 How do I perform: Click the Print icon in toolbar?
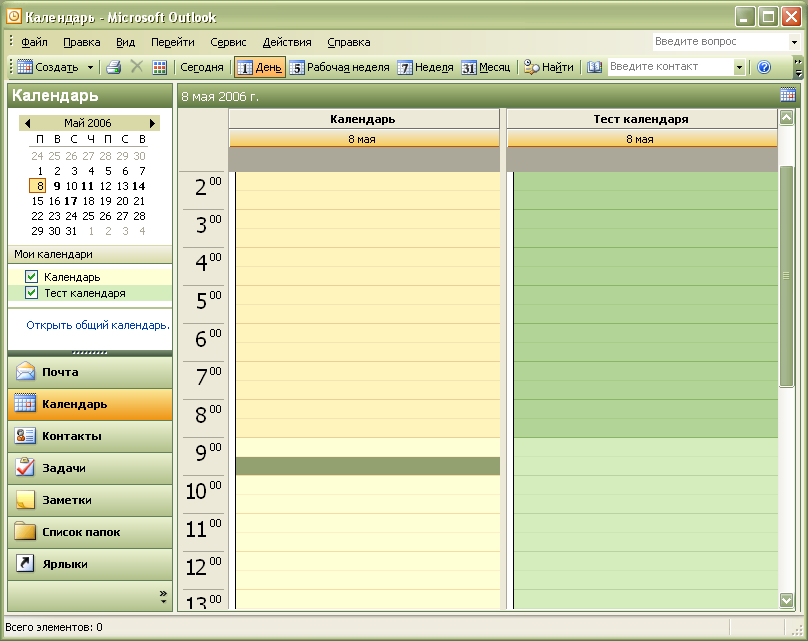113,67
